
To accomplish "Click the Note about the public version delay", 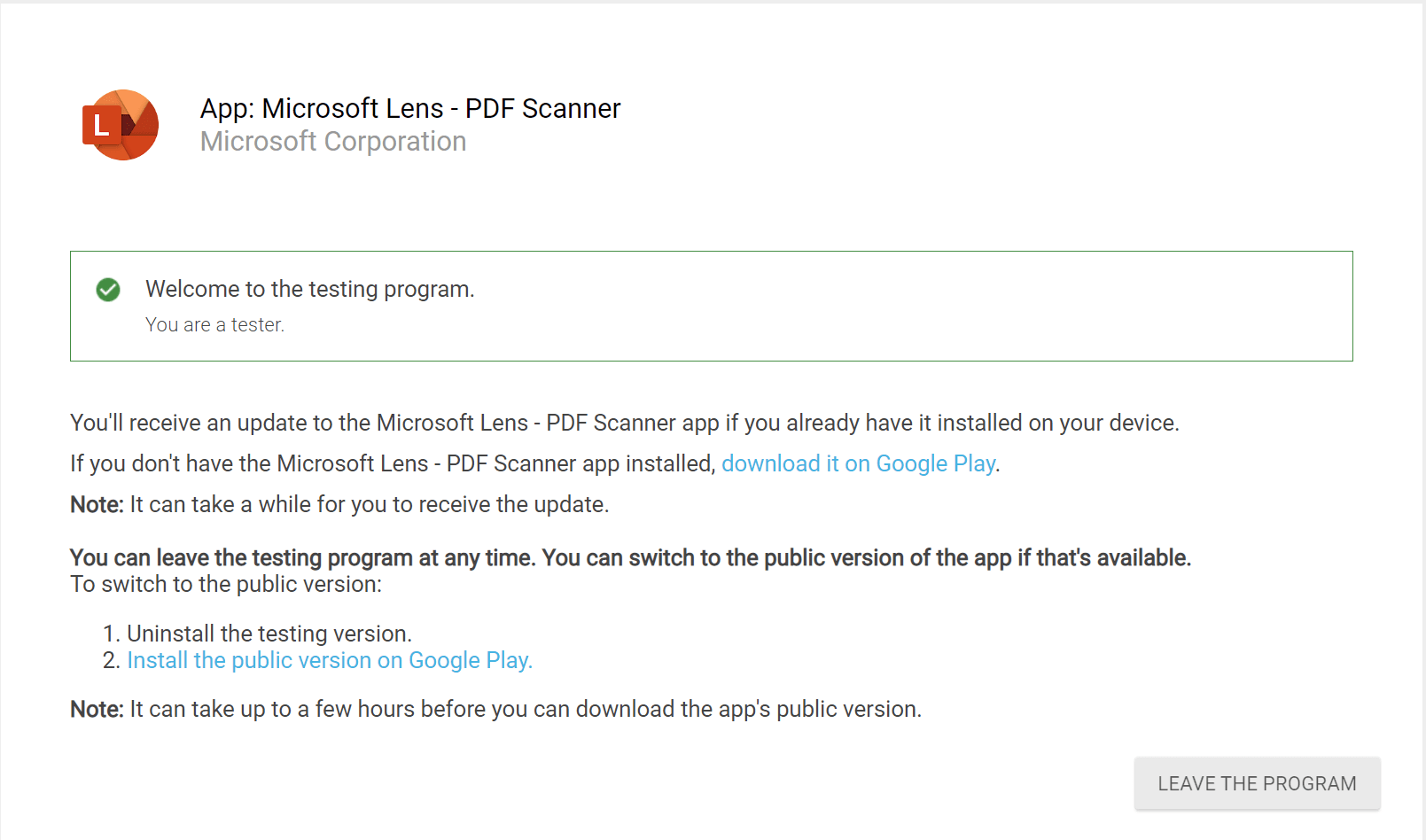I will click(x=495, y=709).
